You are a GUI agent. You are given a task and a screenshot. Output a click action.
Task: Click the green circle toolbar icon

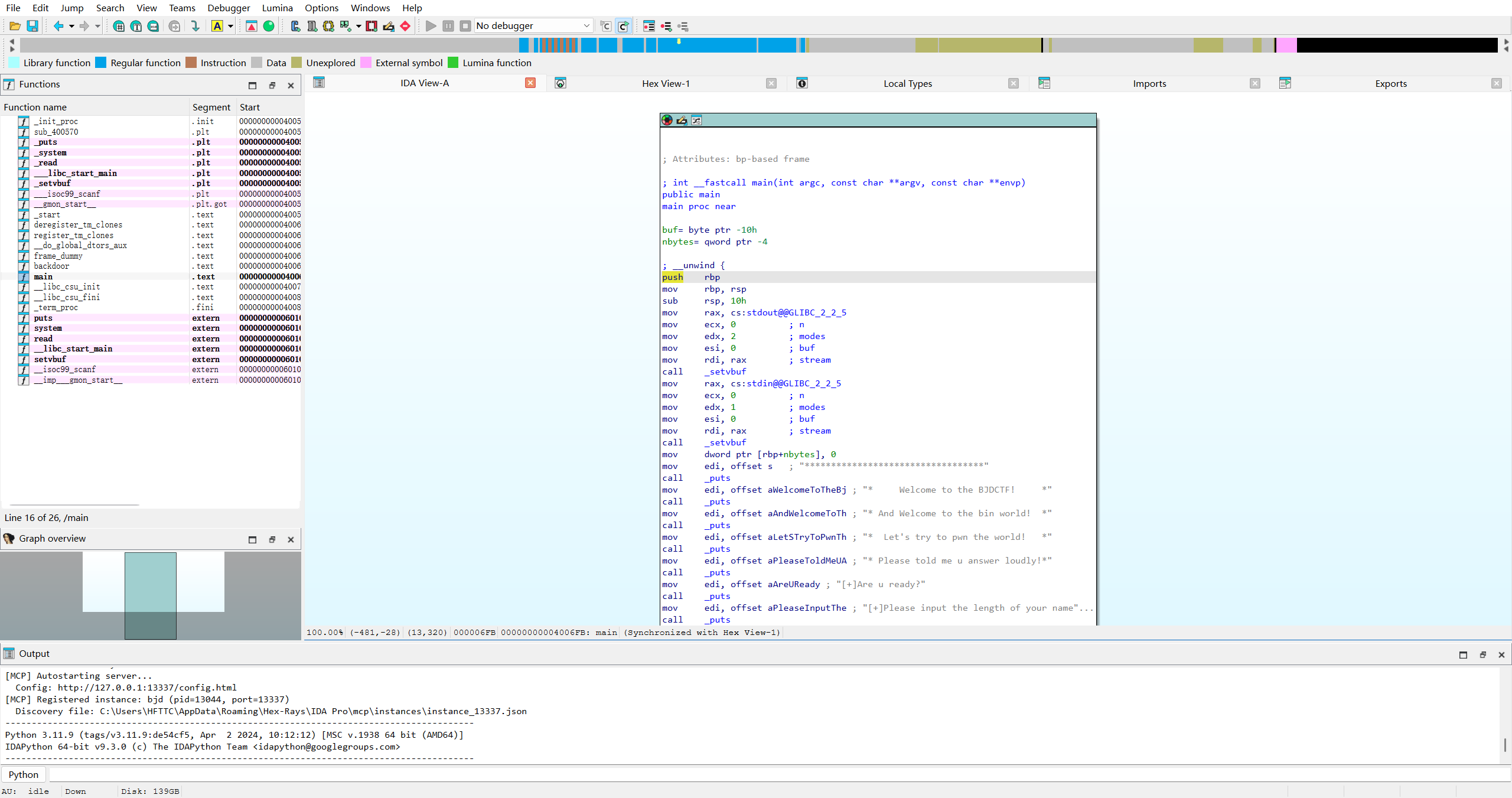[x=269, y=26]
